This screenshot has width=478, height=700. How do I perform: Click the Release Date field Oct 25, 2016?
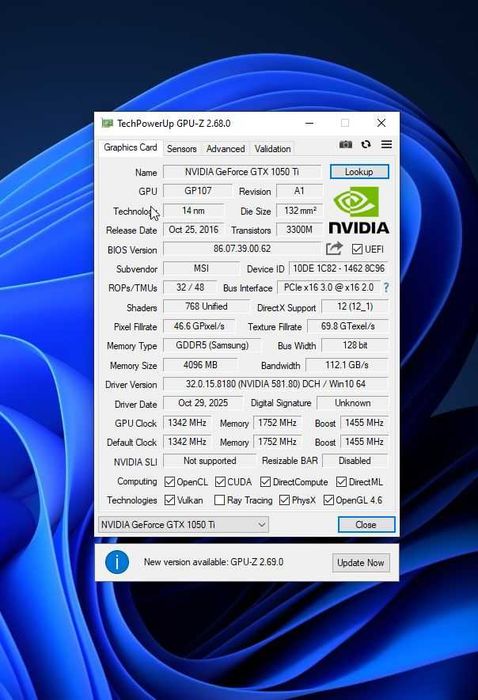[193, 230]
